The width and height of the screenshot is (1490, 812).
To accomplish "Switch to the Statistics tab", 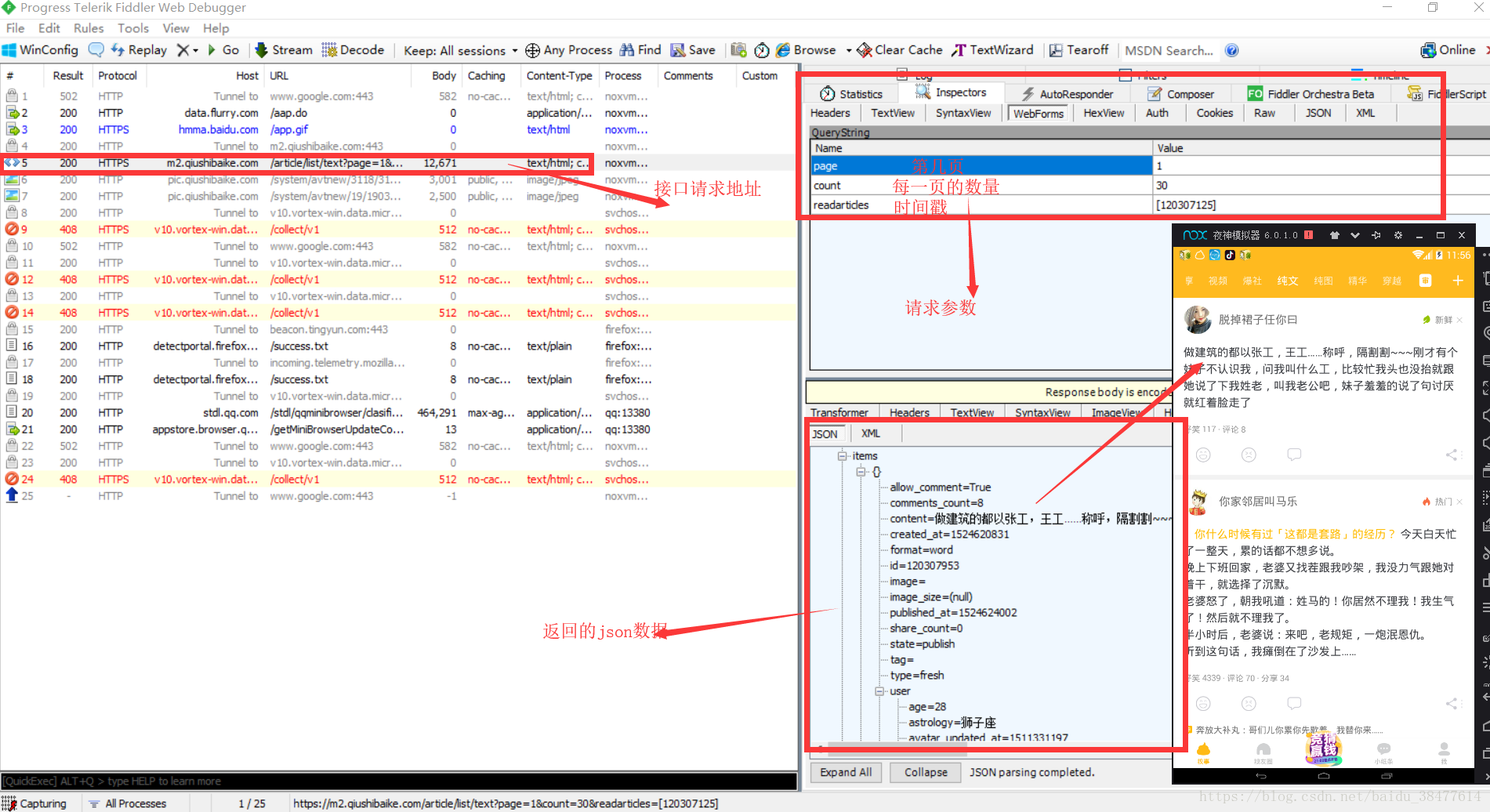I will pyautogui.click(x=851, y=94).
